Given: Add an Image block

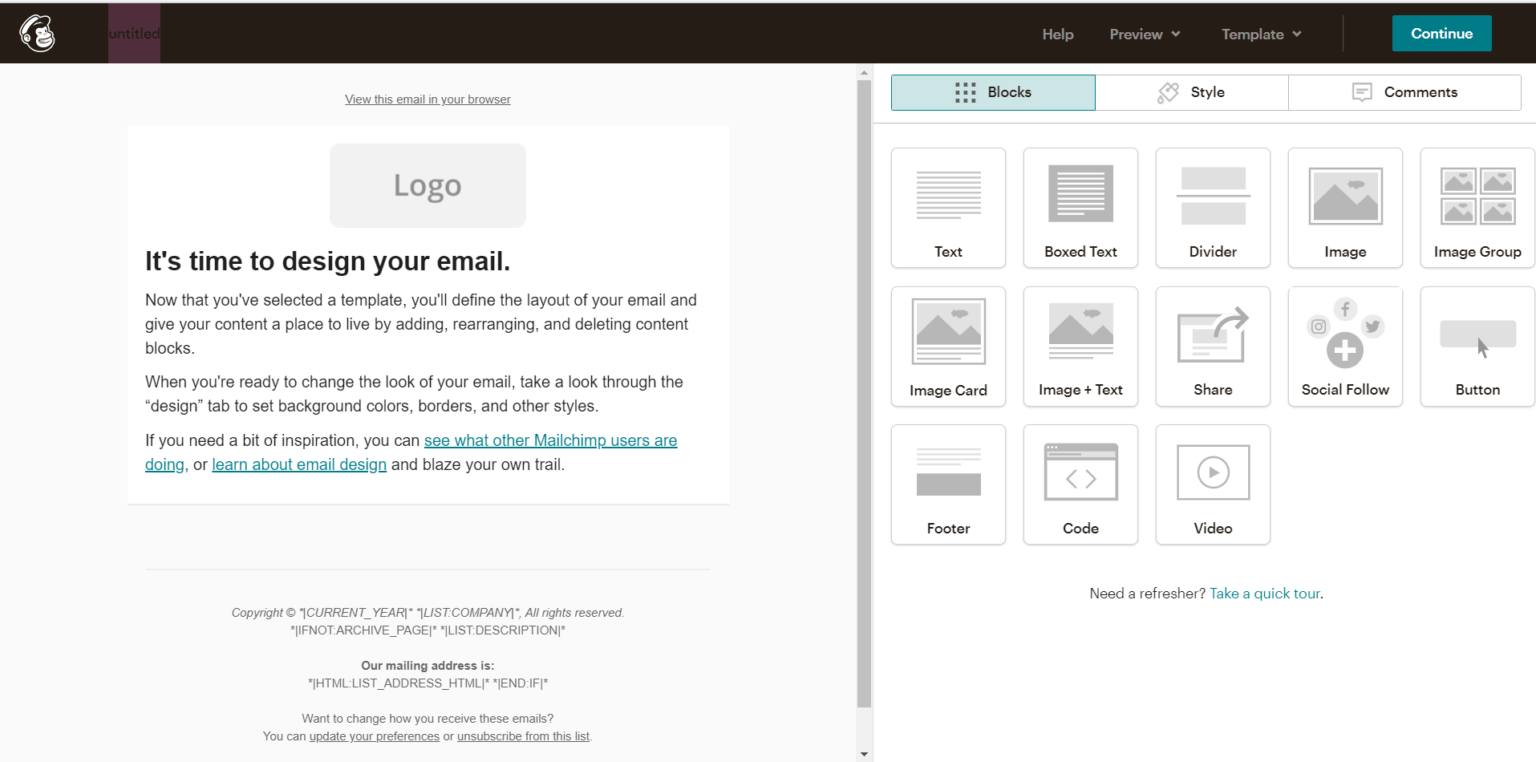Looking at the screenshot, I should click(1345, 207).
